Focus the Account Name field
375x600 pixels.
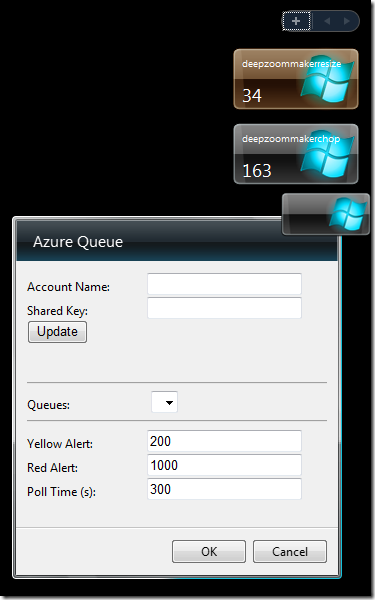[224, 284]
